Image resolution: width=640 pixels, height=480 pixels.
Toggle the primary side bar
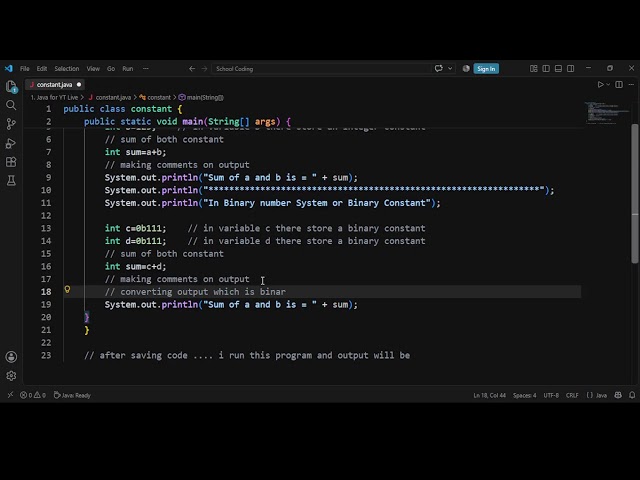click(546, 69)
